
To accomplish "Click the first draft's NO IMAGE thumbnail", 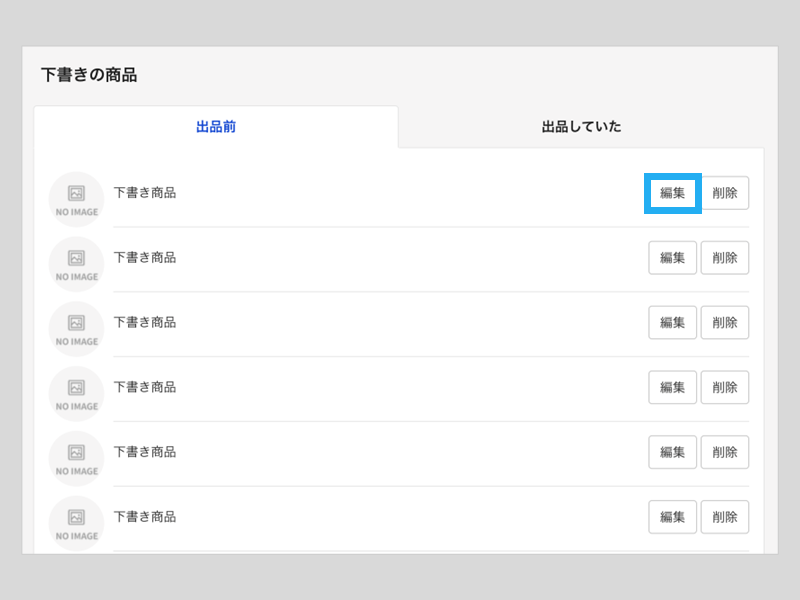I will 77,199.
